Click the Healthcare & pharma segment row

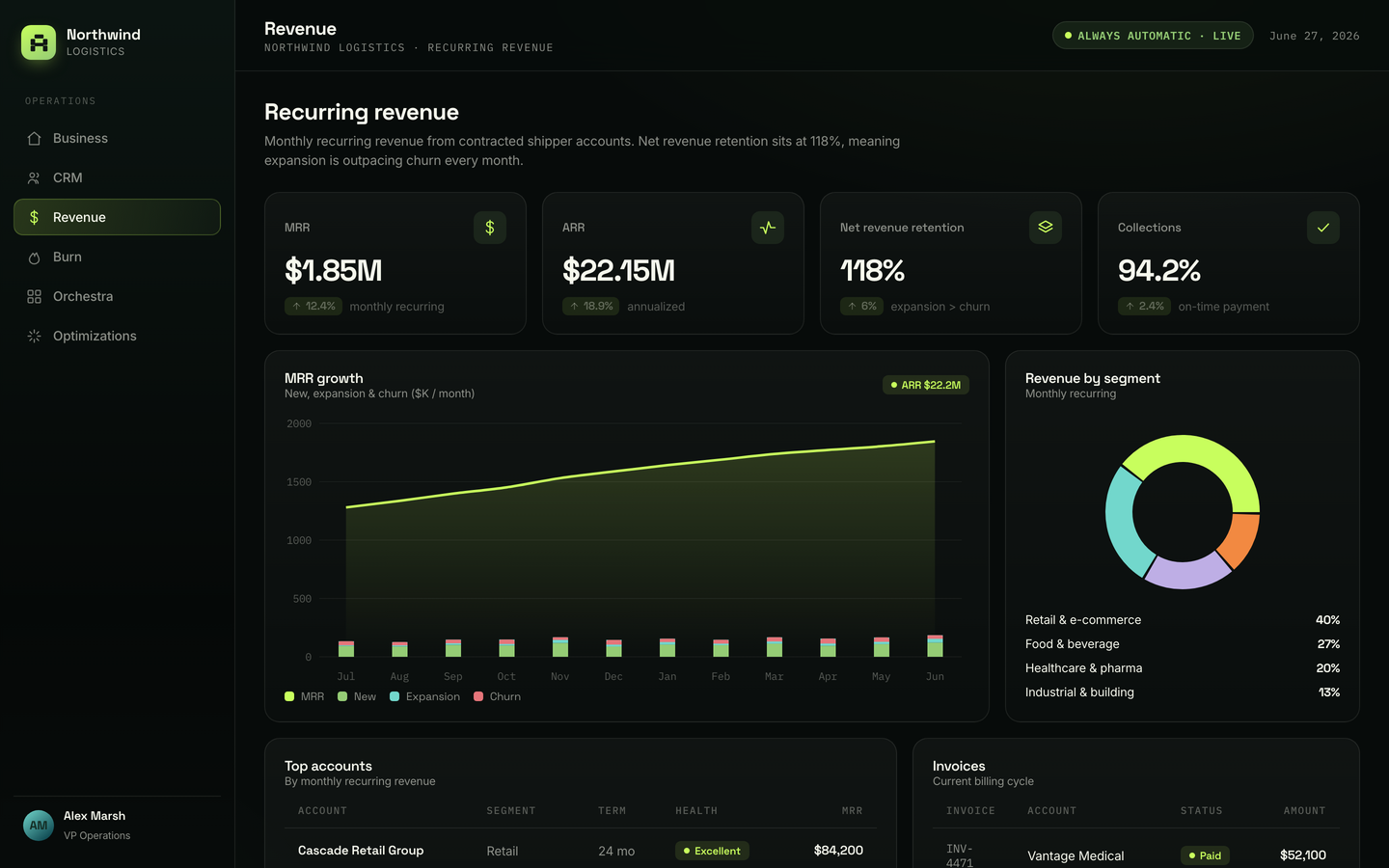tap(1183, 668)
